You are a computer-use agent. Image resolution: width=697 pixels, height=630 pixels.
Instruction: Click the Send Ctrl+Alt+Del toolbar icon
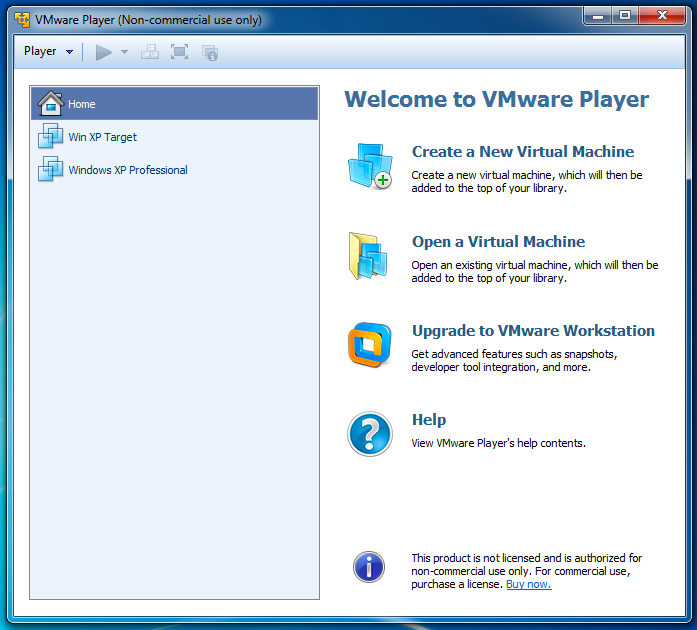(x=150, y=52)
